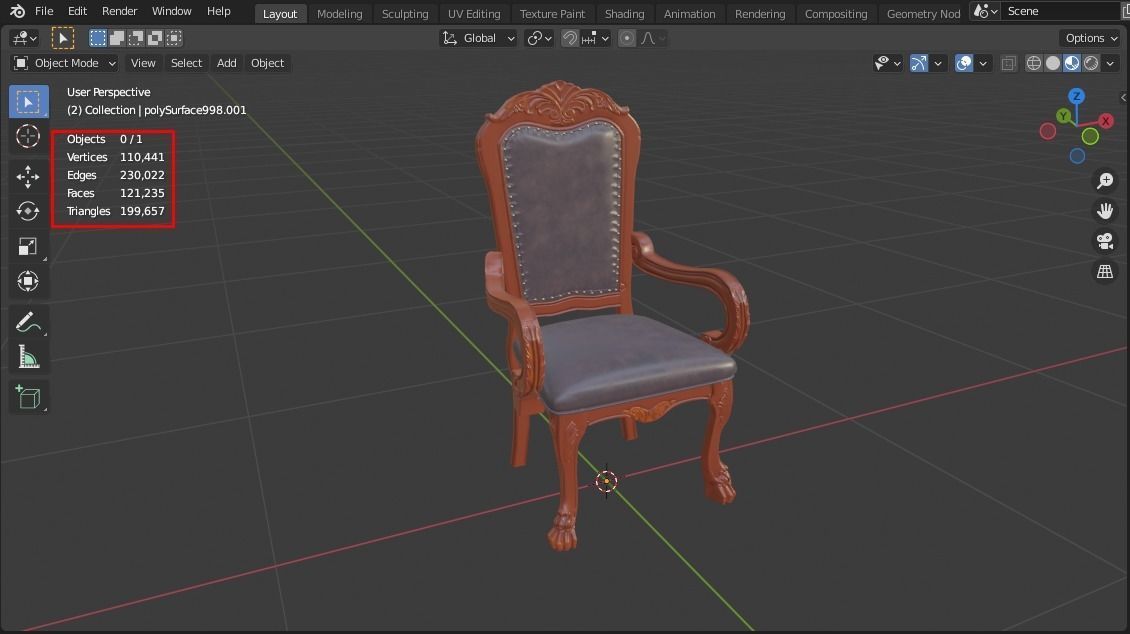The width and height of the screenshot is (1130, 634).
Task: Switch perspective/orthographic grid icon
Action: pyautogui.click(x=1105, y=272)
